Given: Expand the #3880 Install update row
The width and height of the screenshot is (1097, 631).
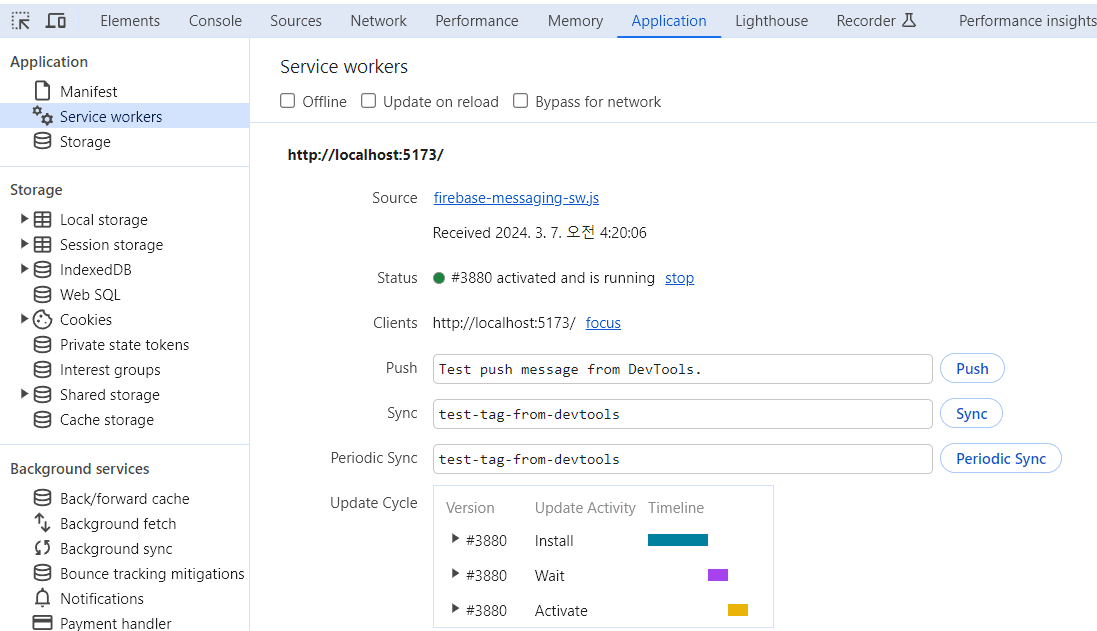Looking at the screenshot, I should click(x=456, y=540).
